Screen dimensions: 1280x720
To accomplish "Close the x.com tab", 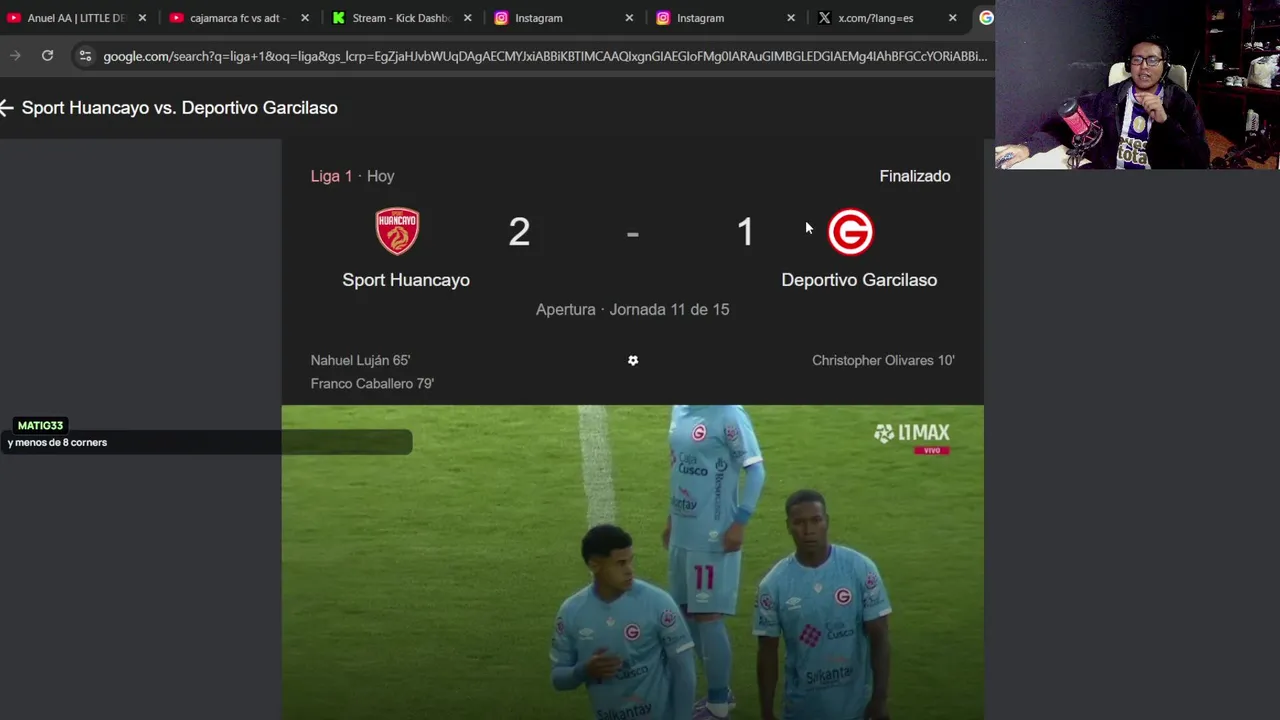I will (x=953, y=18).
